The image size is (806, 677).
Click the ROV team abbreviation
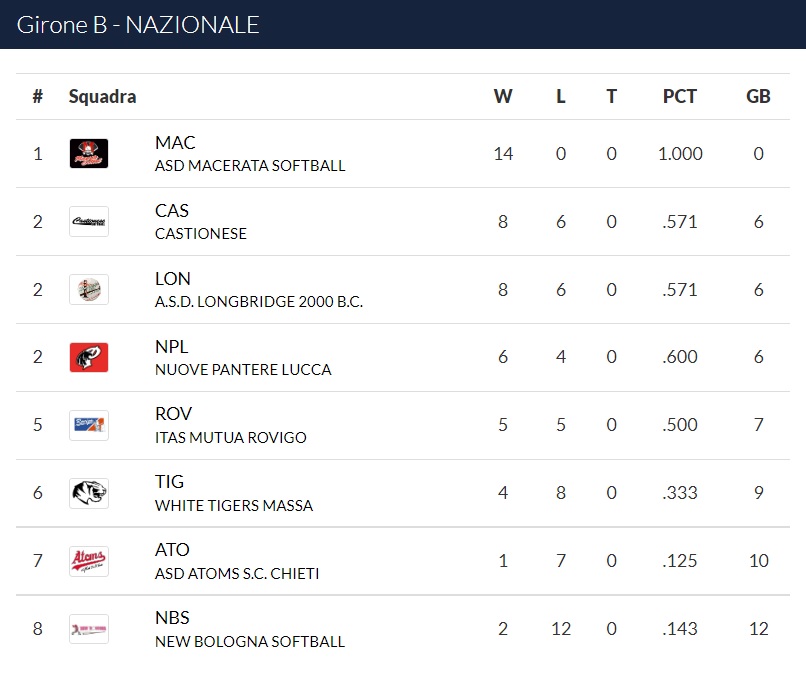[x=173, y=414]
